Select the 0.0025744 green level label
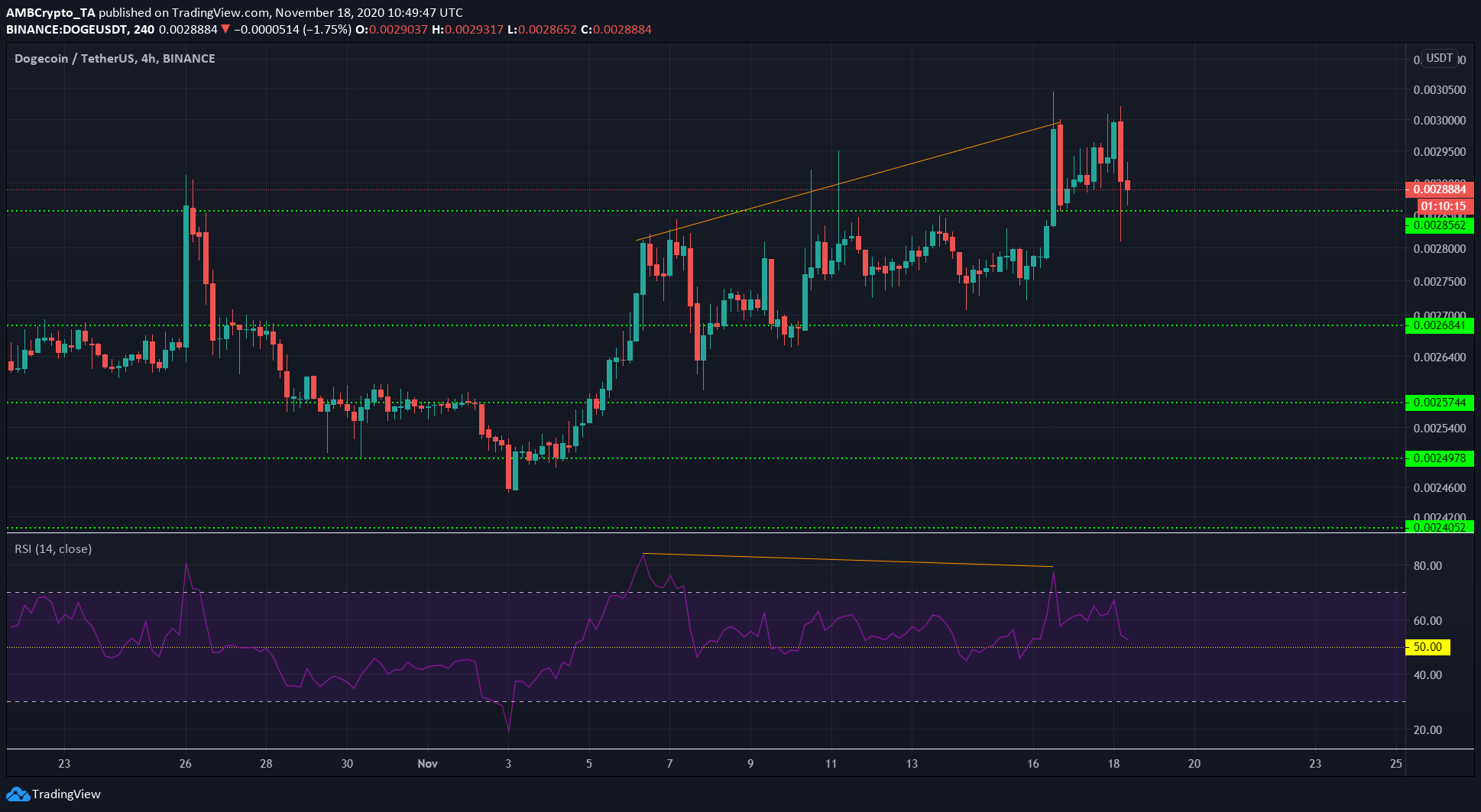This screenshot has width=1481, height=812. [1440, 403]
